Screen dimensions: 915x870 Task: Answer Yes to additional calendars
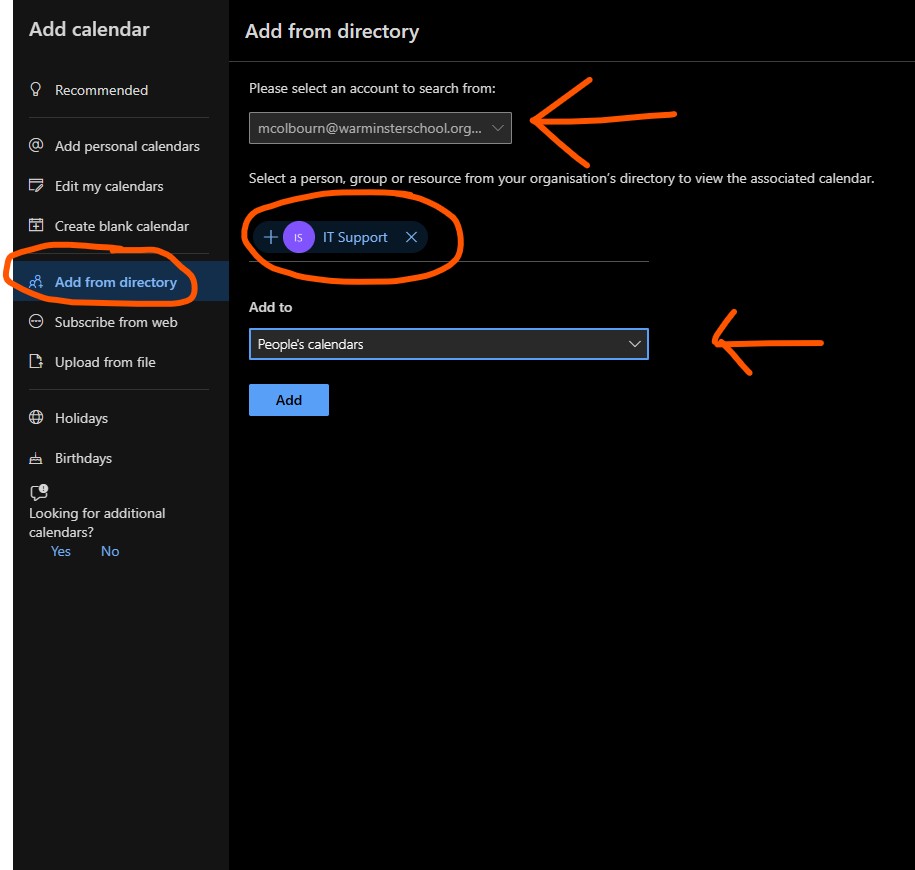61,551
